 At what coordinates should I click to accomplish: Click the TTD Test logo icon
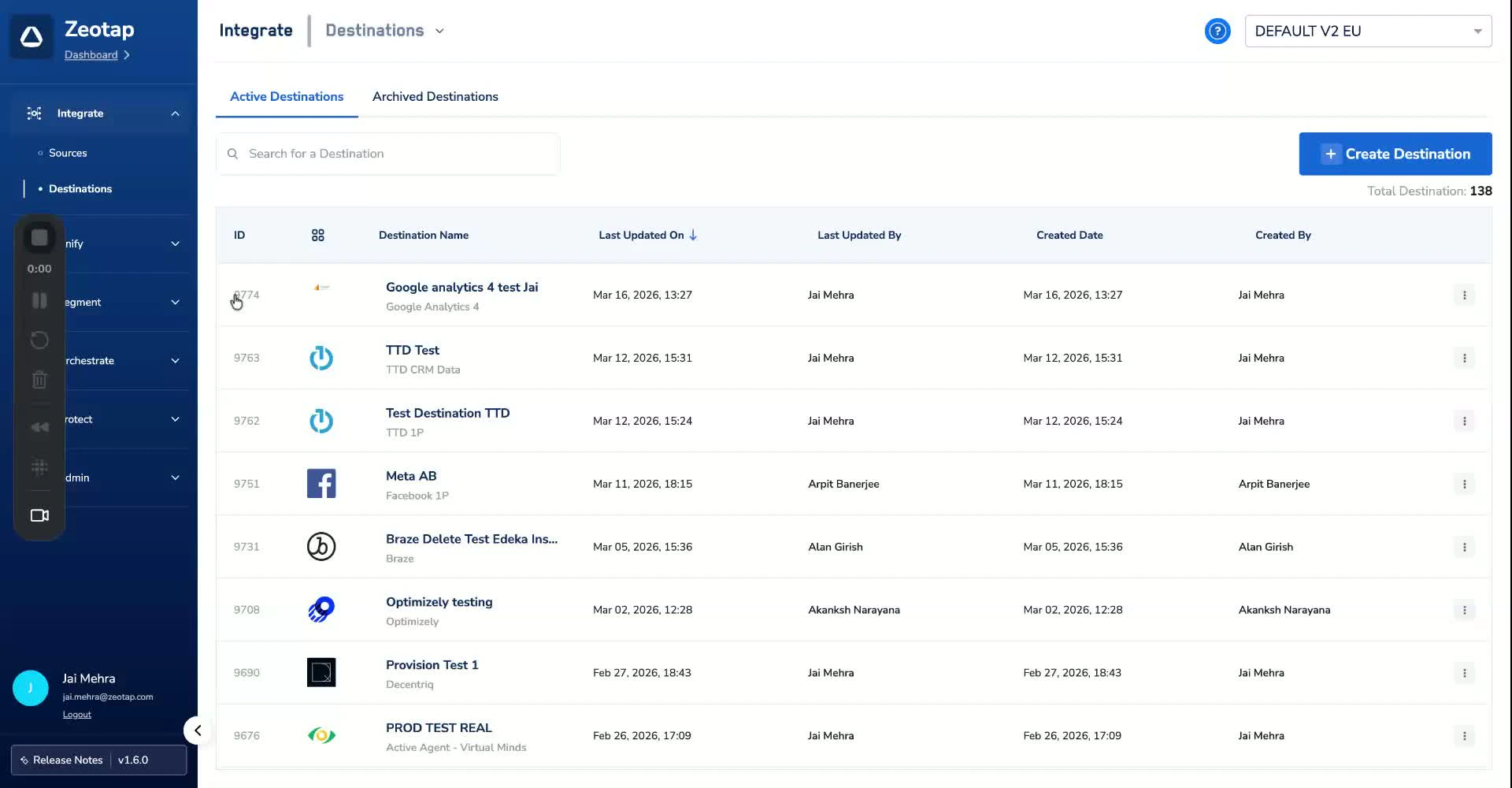pos(321,358)
